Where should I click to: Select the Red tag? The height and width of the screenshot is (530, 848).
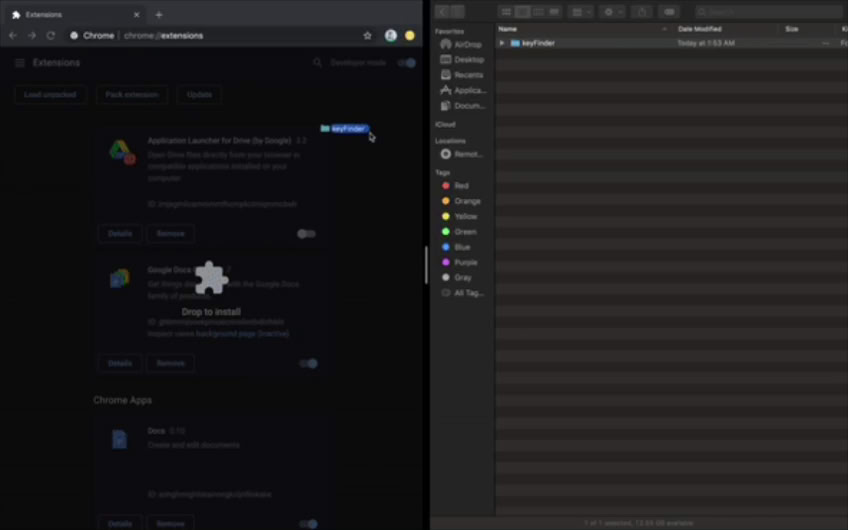pos(455,186)
